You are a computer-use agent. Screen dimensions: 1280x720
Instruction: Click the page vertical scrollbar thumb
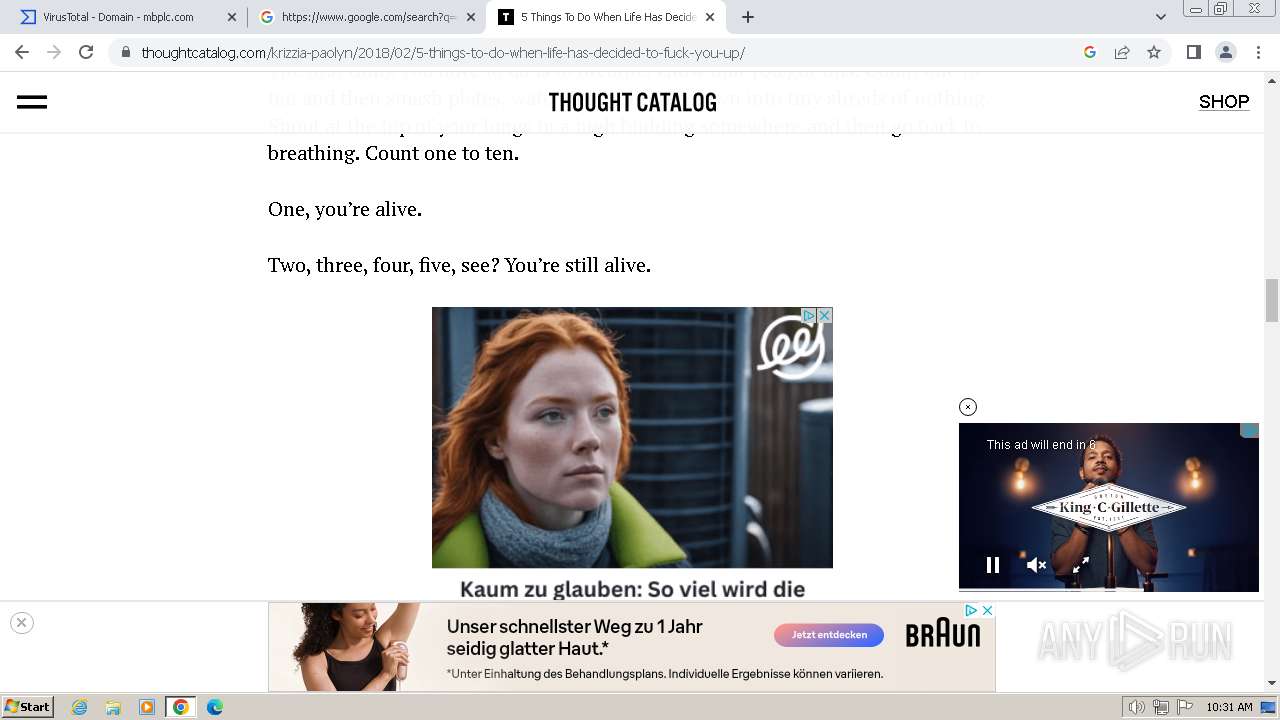click(x=1272, y=300)
